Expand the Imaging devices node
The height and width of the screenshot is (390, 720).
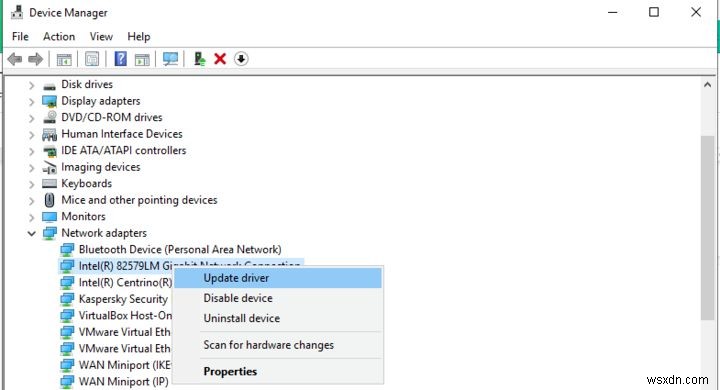pyautogui.click(x=31, y=168)
